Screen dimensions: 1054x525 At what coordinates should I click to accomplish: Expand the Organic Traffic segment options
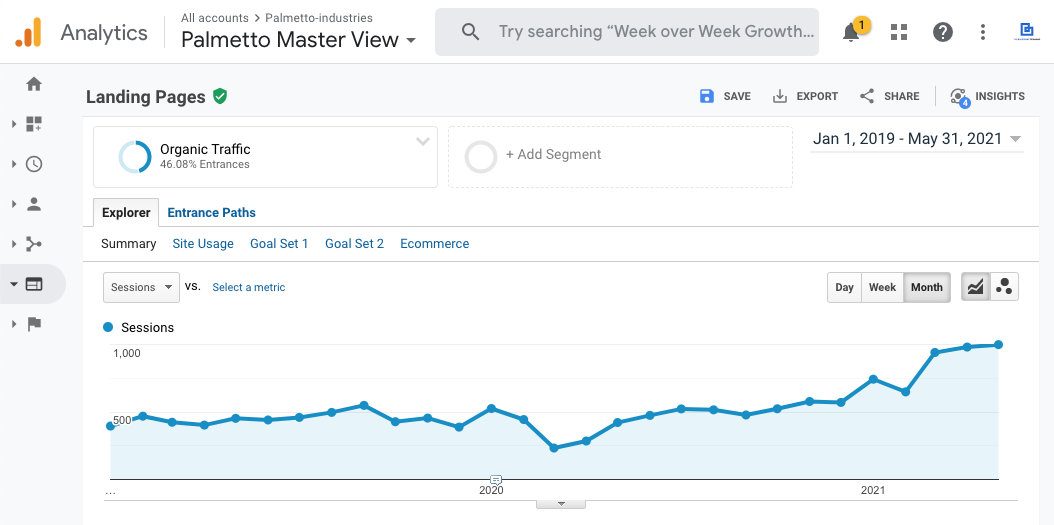click(423, 142)
